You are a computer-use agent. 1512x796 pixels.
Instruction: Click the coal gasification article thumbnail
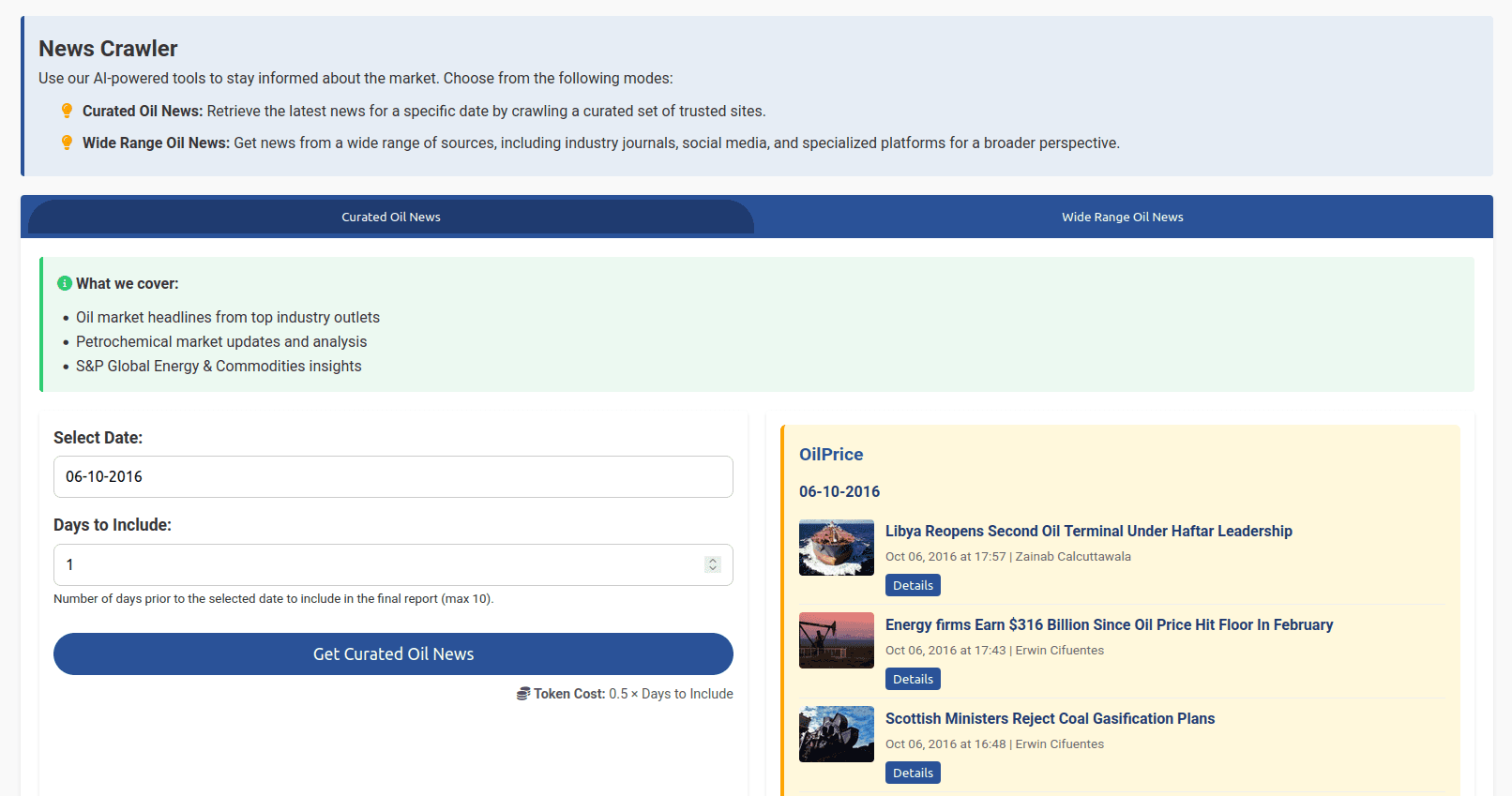pyautogui.click(x=836, y=734)
